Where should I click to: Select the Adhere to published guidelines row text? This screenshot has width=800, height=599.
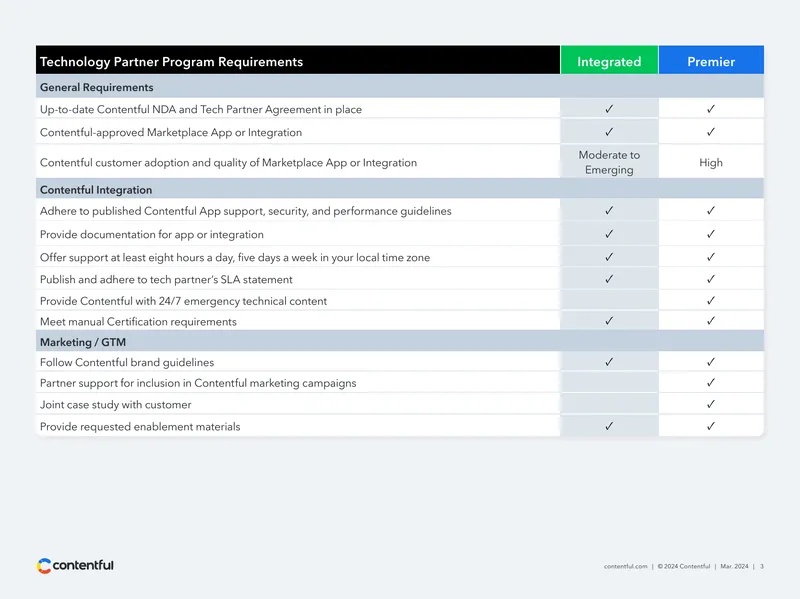[245, 211]
